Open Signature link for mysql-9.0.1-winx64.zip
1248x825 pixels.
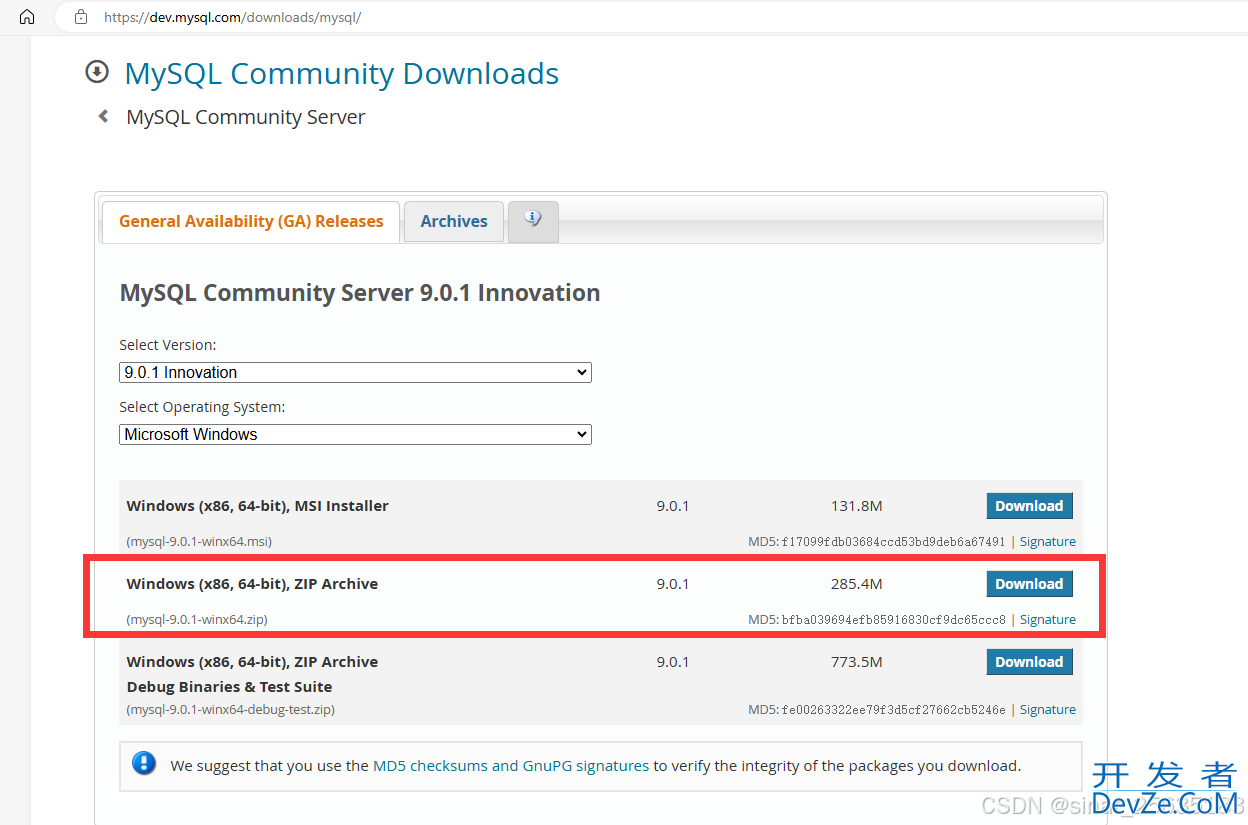click(x=1047, y=619)
